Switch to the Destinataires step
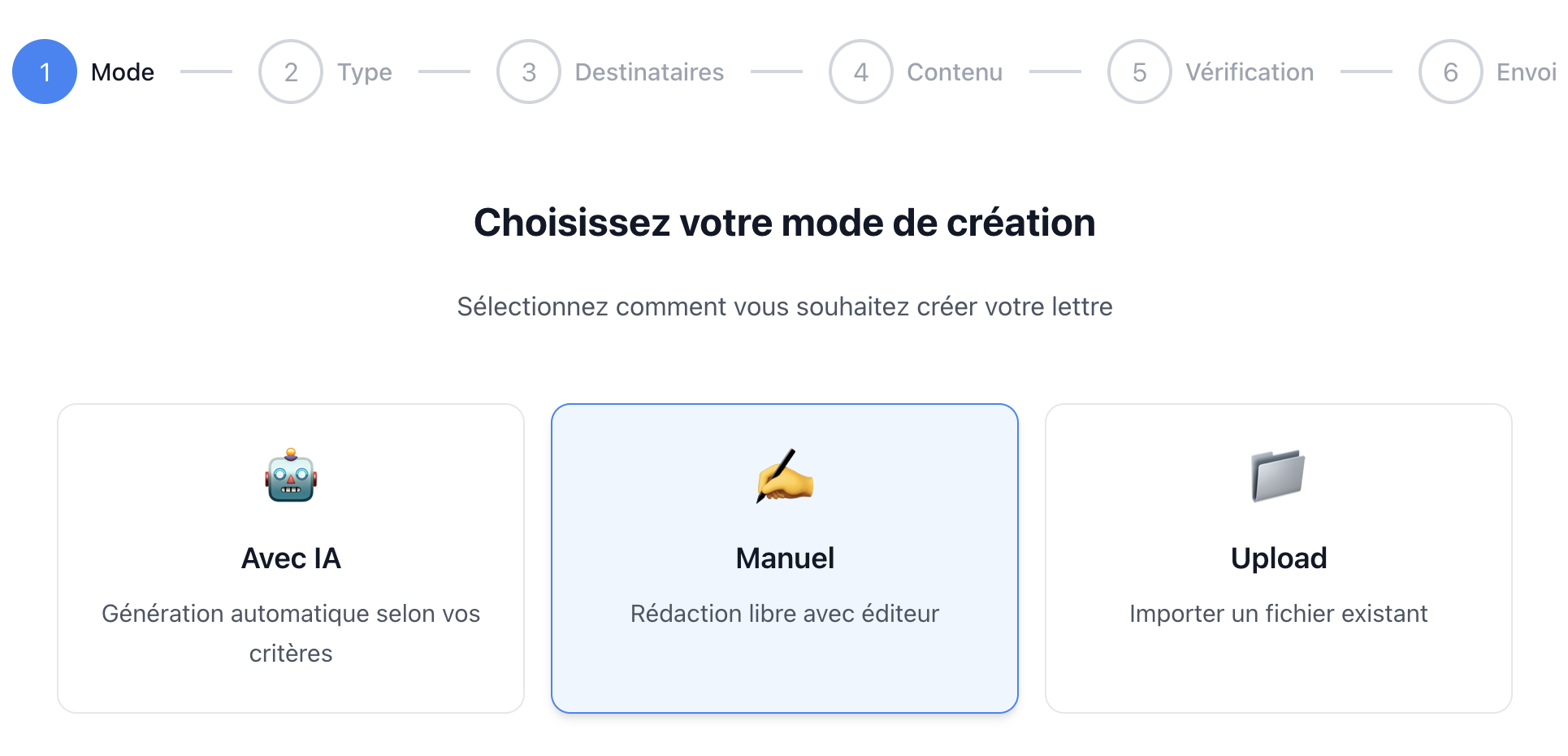Viewport: 1568px width, 756px height. point(649,72)
